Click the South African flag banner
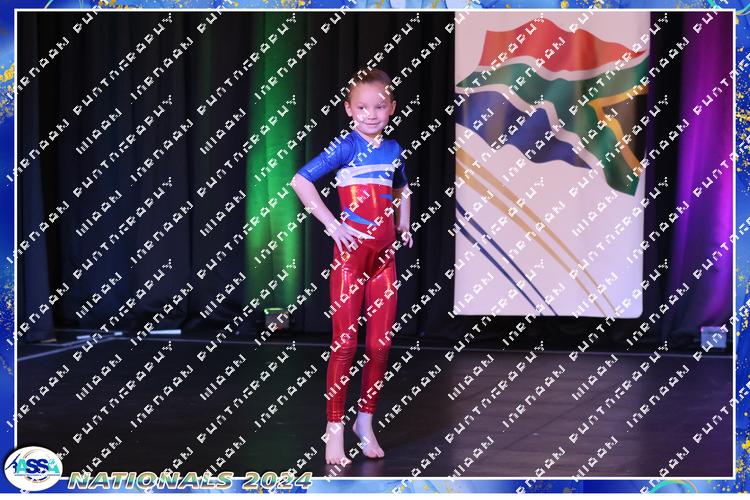 [552, 164]
